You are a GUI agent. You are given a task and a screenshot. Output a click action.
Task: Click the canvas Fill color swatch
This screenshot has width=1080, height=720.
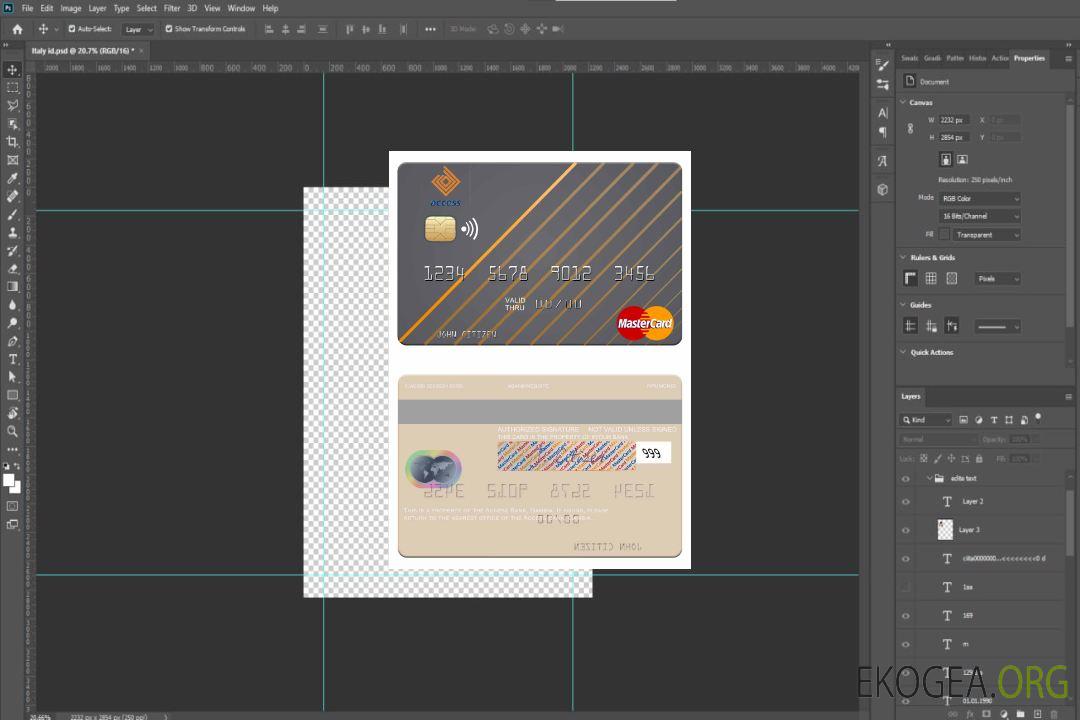point(944,235)
